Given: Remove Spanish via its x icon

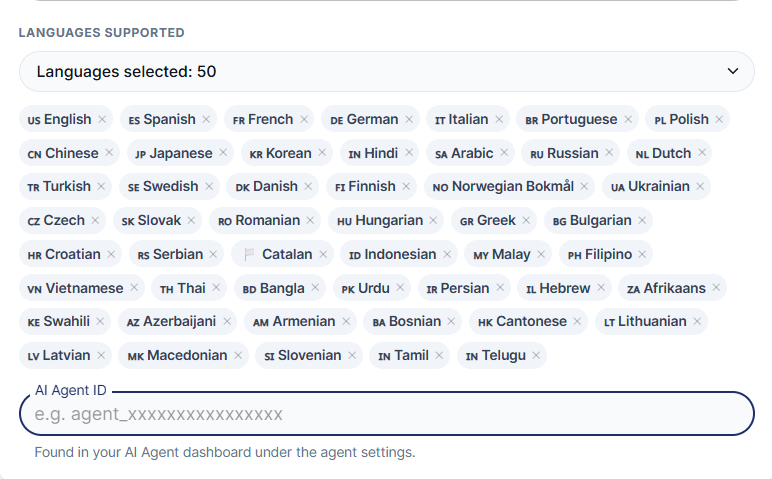Looking at the screenshot, I should pyautogui.click(x=206, y=119).
